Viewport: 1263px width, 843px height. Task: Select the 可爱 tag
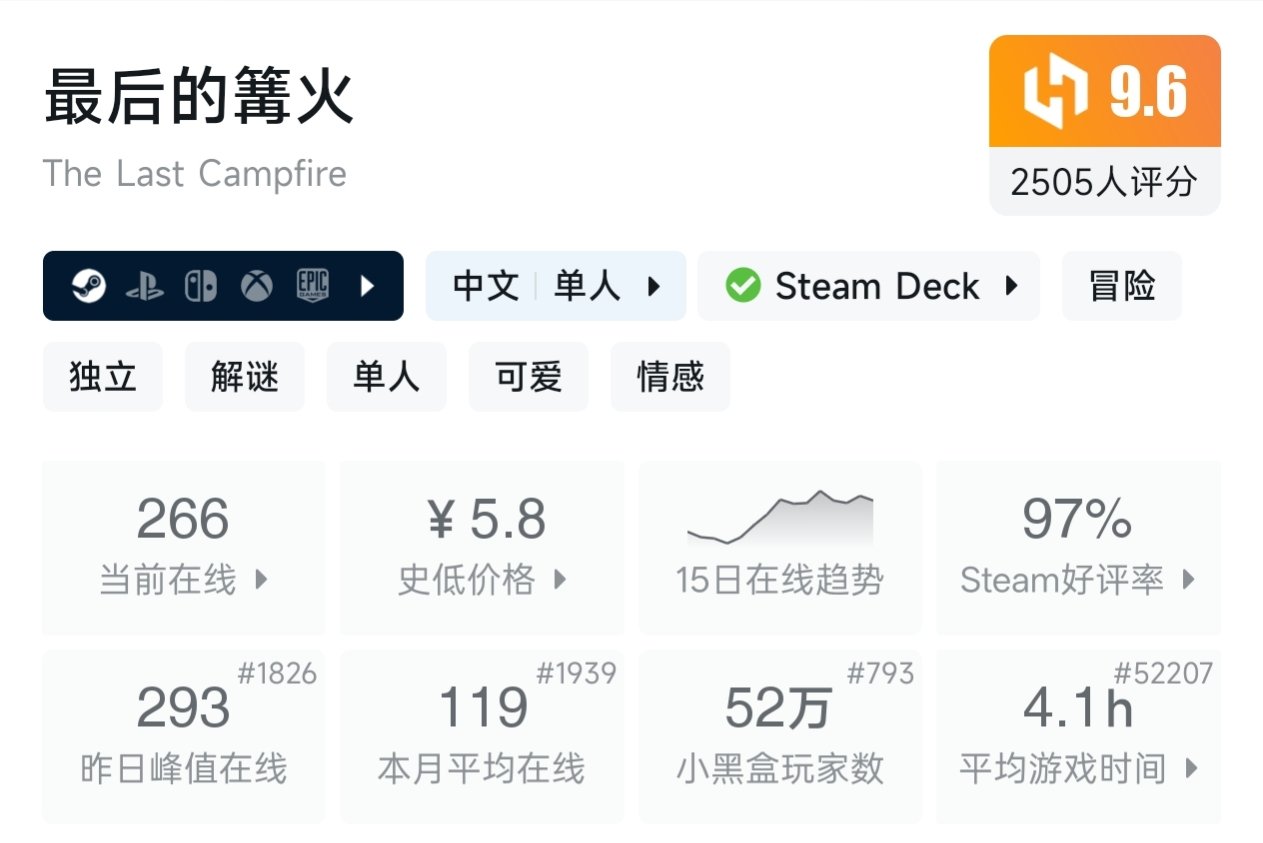[x=528, y=376]
